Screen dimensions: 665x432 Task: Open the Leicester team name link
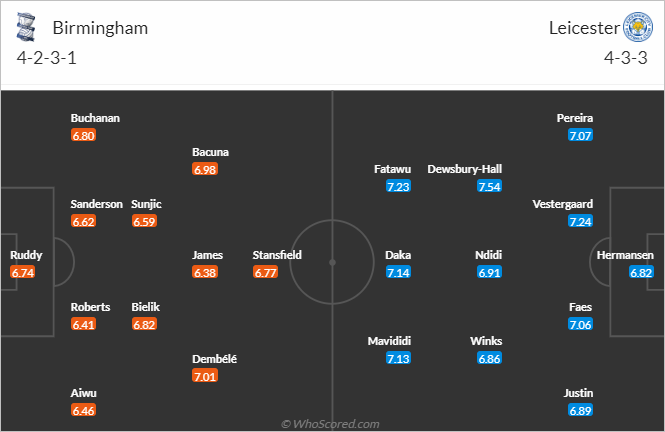tap(584, 28)
